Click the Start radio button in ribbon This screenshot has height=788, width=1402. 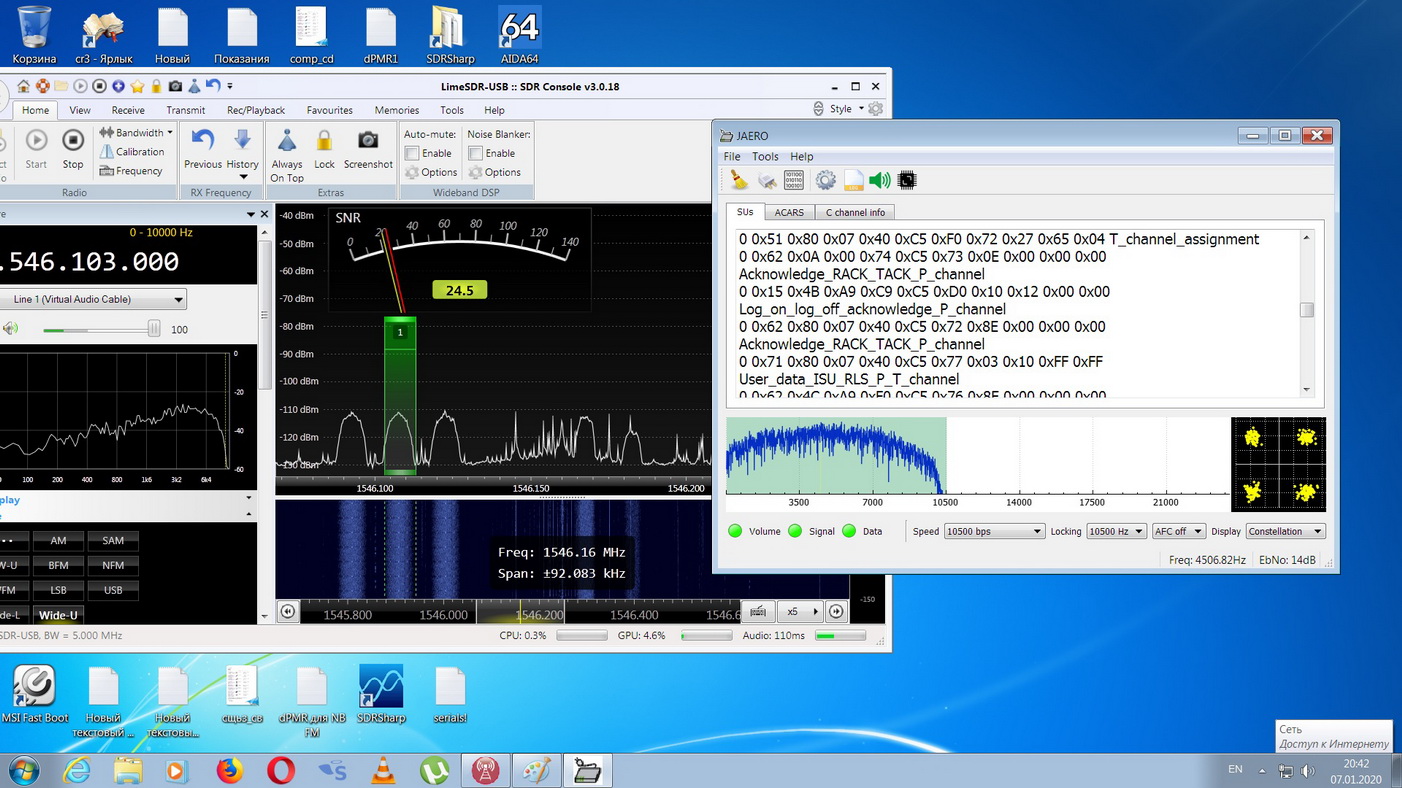point(36,149)
